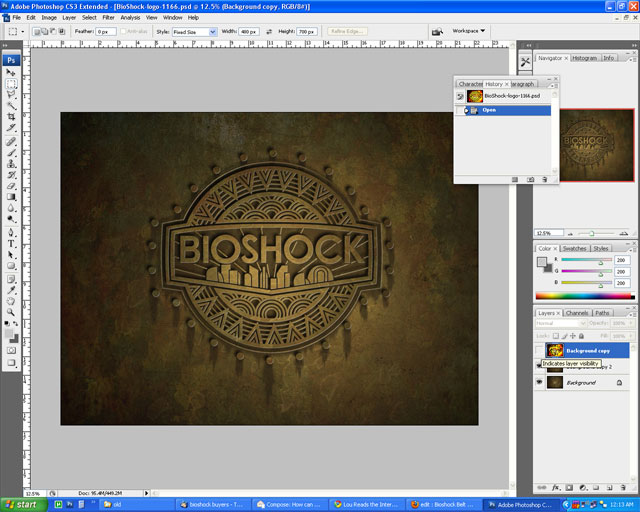Open the Image menu
The width and height of the screenshot is (640, 512).
49,18
